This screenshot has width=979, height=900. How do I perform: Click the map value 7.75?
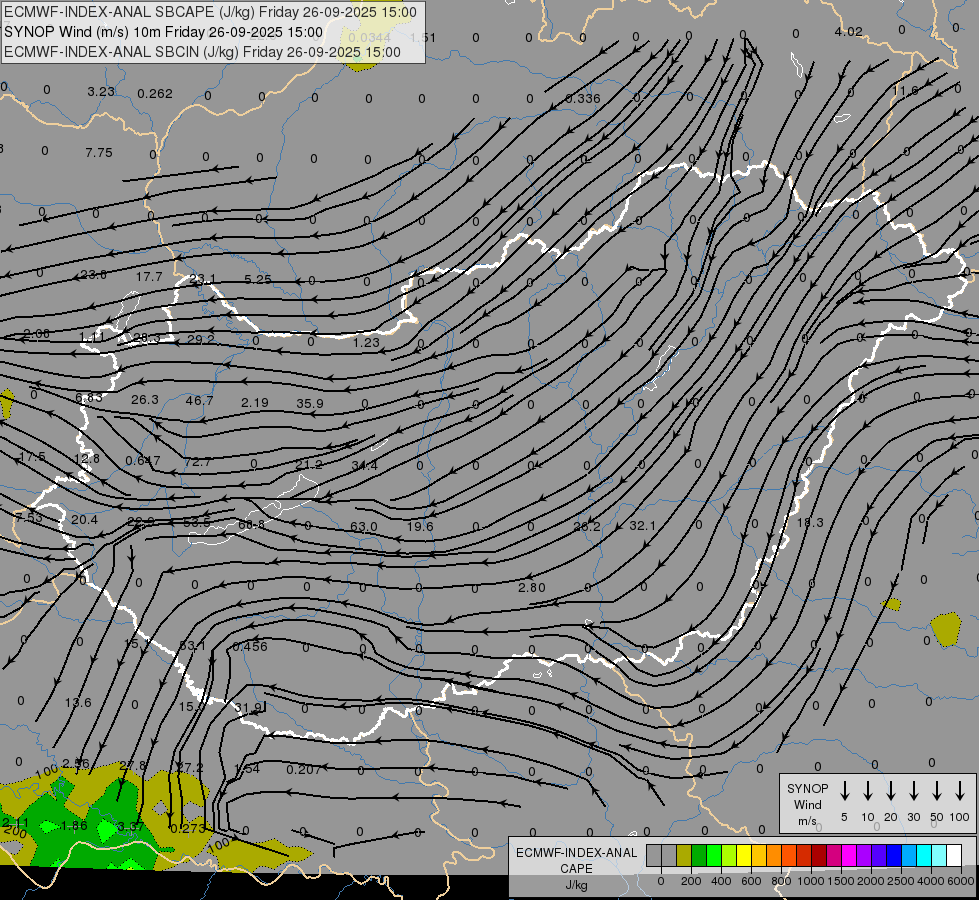point(99,152)
